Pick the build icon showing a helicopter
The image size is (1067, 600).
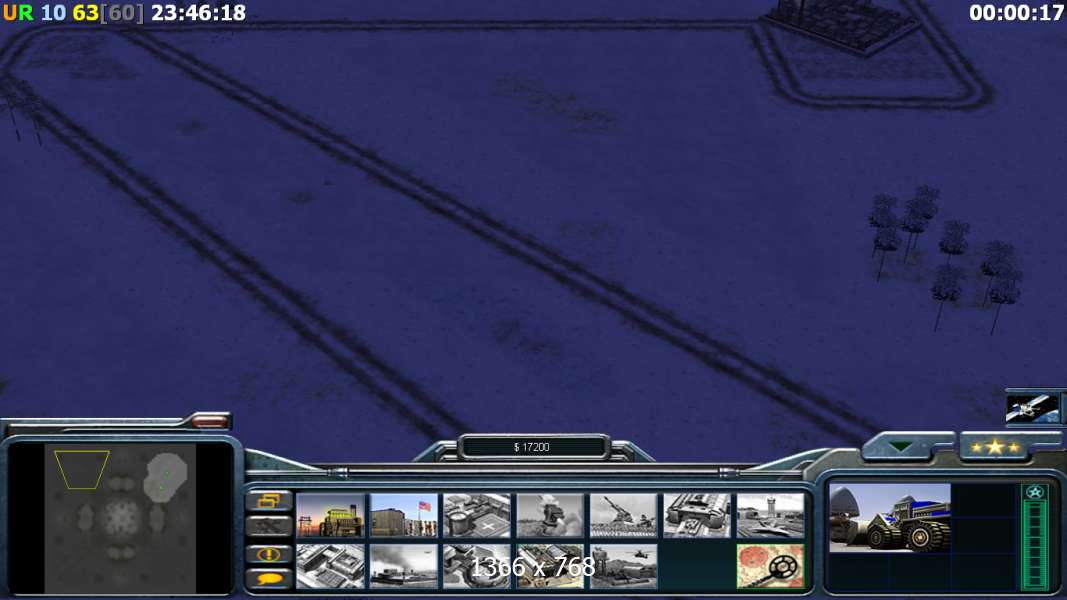624,565
